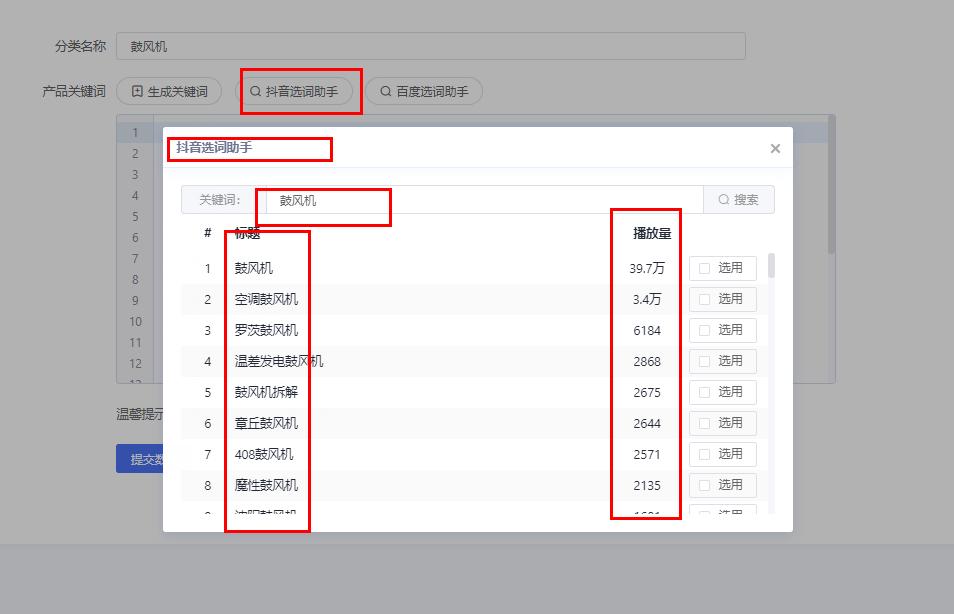Screen dimensions: 954x614
Task: Click 选用 button on the 408鼓风机 row
Action: coord(723,453)
